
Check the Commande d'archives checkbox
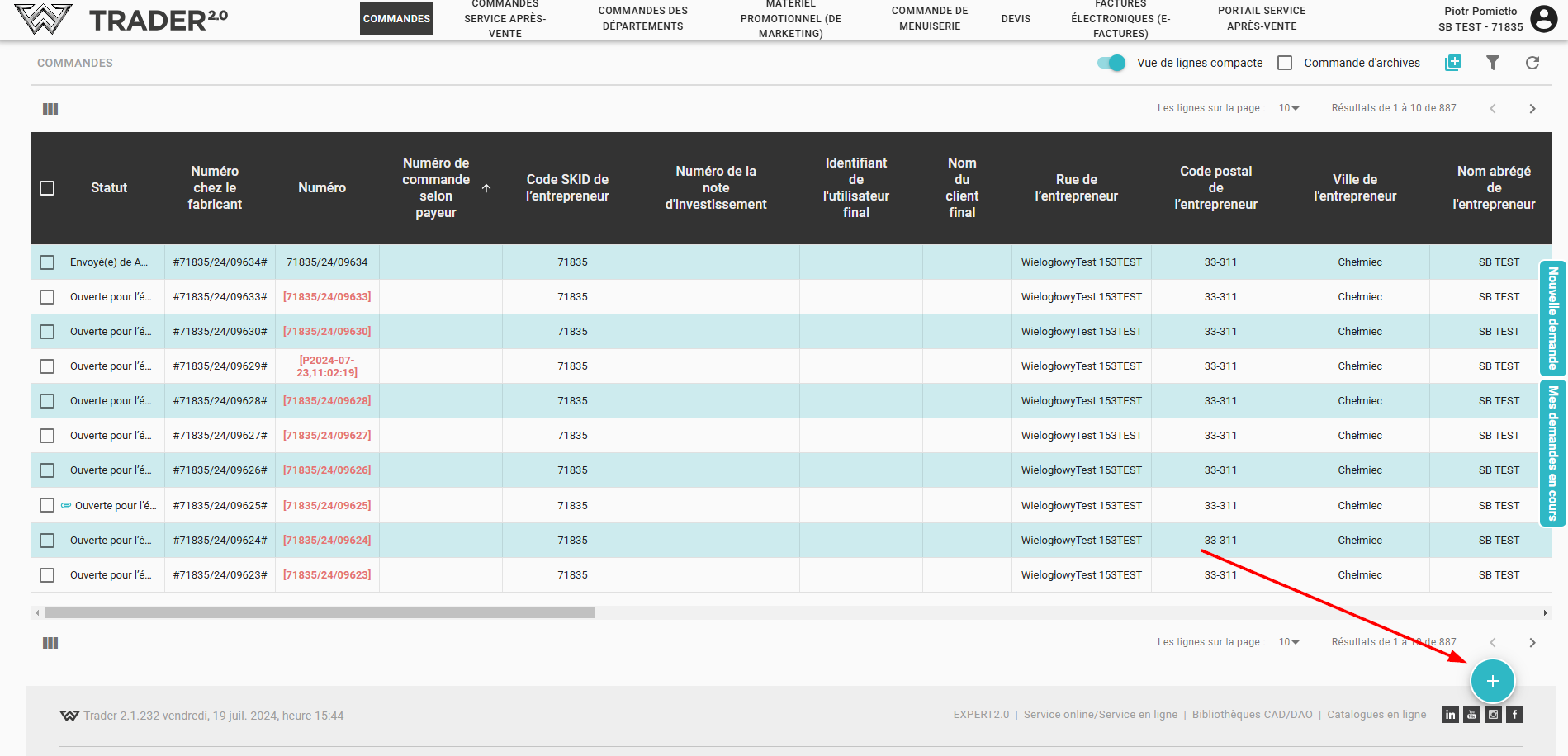(1285, 63)
